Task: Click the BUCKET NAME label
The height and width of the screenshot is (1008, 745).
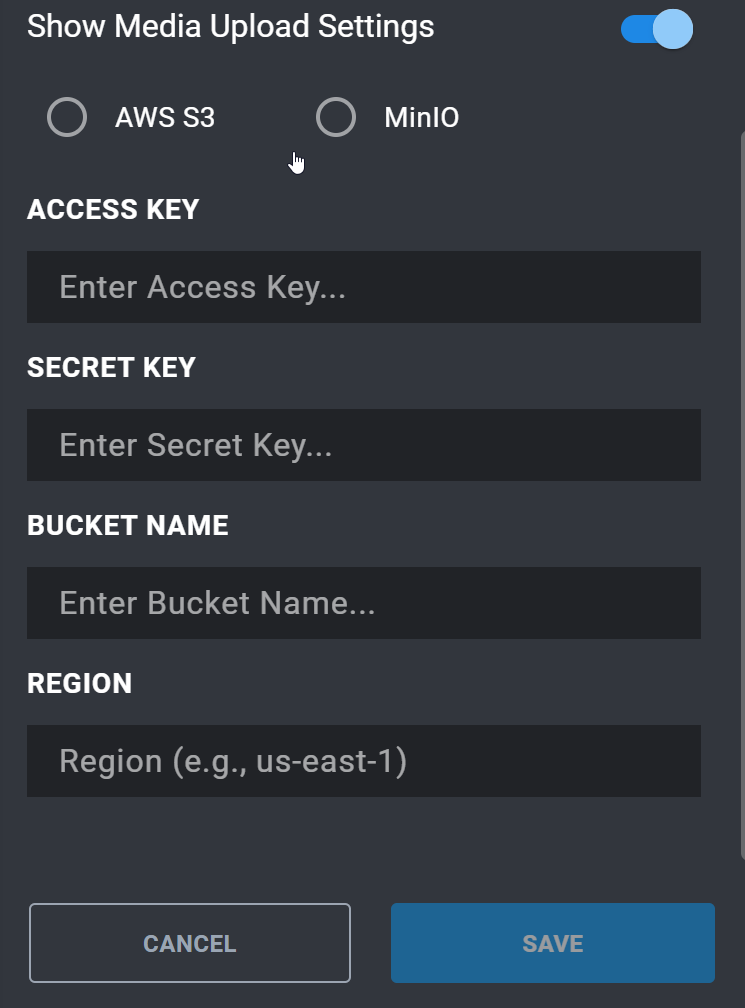Action: tap(127, 525)
